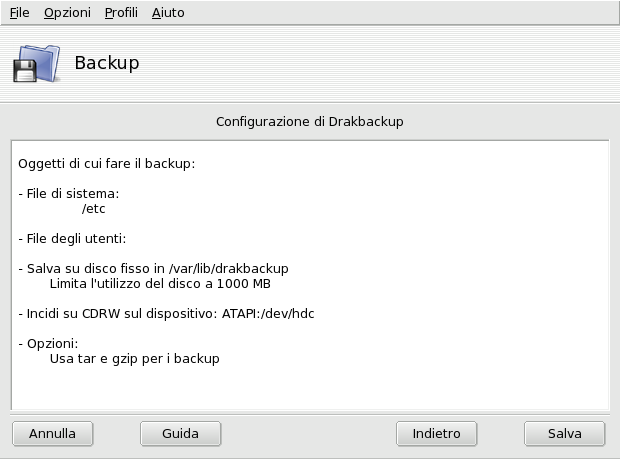The image size is (620, 460).
Task: Select the /etc path entry
Action: 94,209
